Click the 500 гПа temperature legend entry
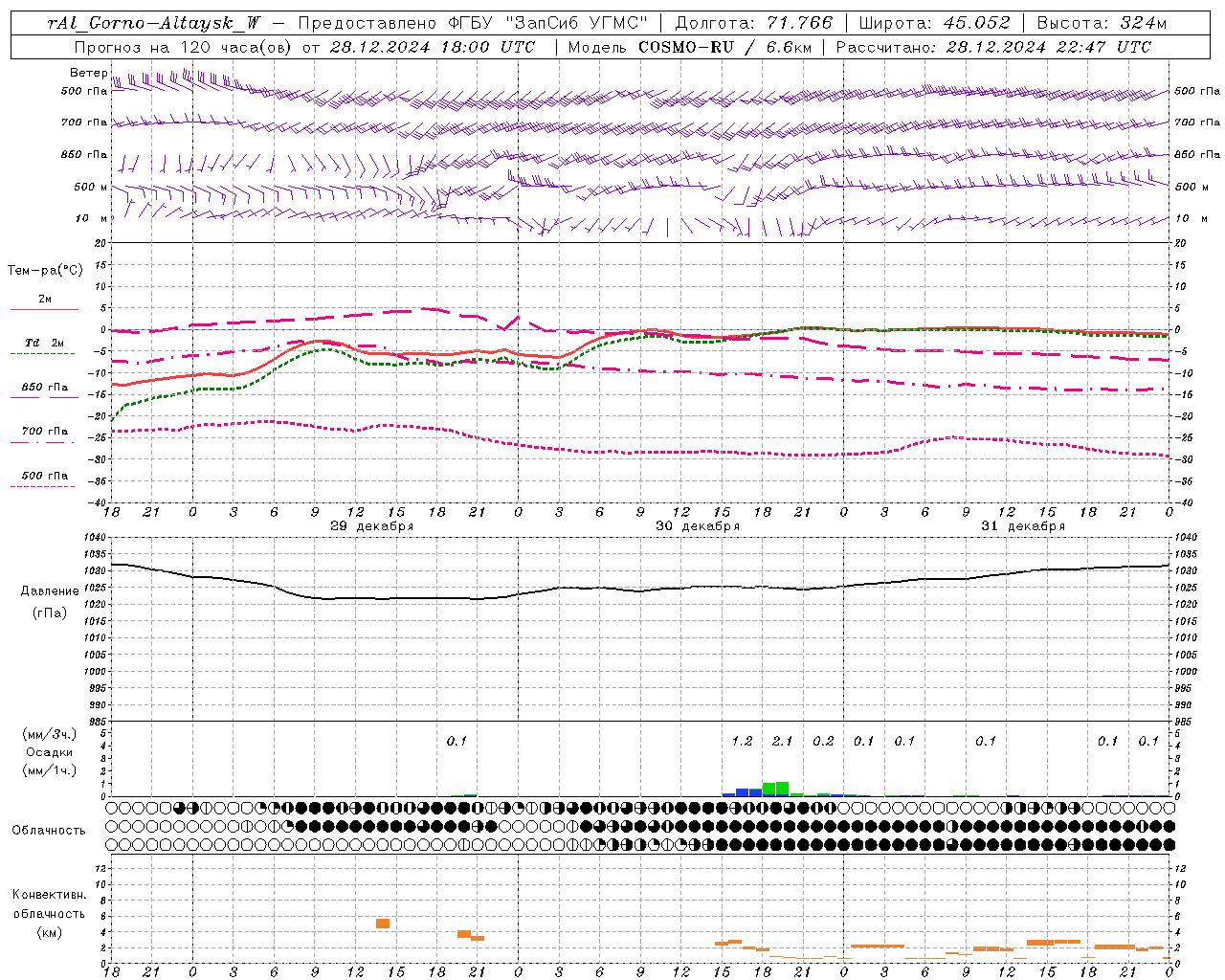Image resolution: width=1225 pixels, height=980 pixels. tap(45, 476)
